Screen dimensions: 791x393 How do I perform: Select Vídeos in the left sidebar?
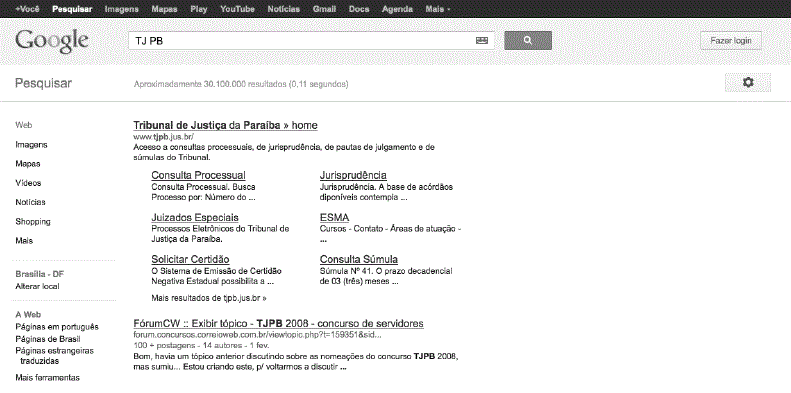coord(28,183)
